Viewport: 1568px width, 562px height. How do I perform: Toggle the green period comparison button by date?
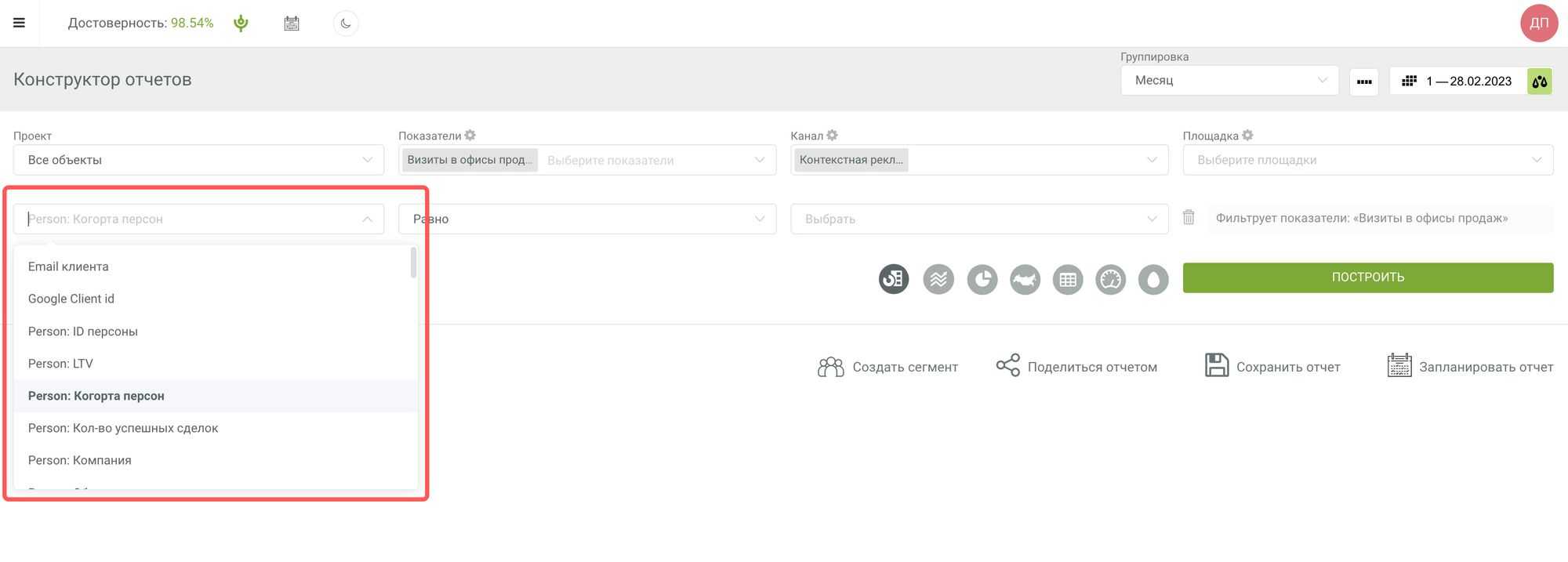click(x=1539, y=81)
